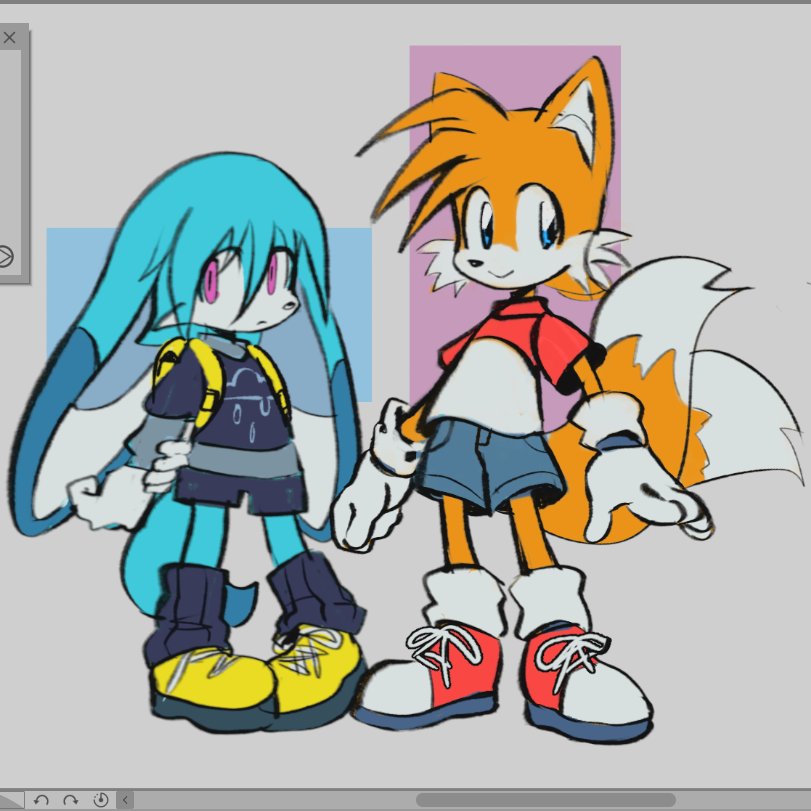Click the circled arrow icon in floating panel
Screen dimensions: 811x811
(x=5, y=257)
